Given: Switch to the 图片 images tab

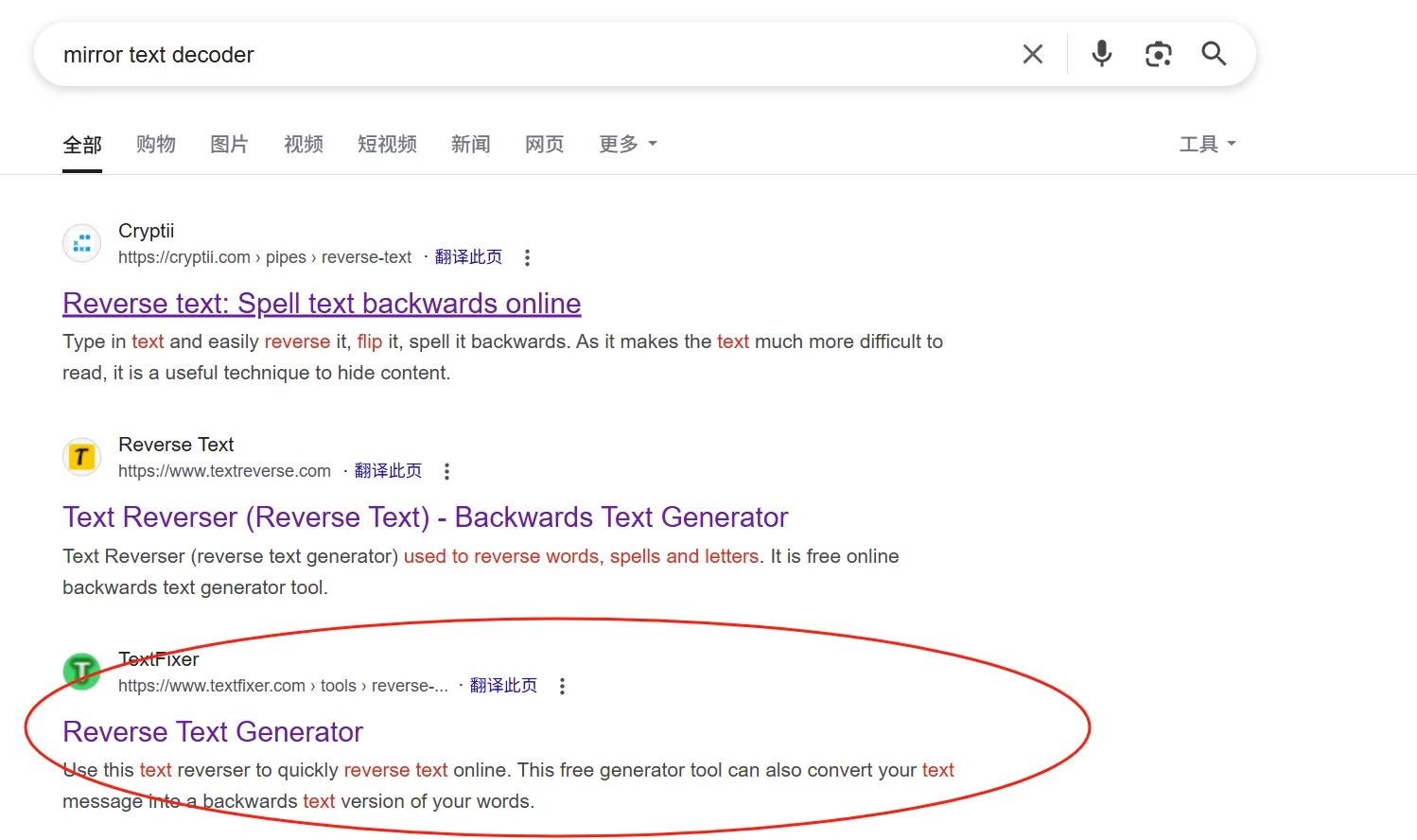Looking at the screenshot, I should (229, 144).
